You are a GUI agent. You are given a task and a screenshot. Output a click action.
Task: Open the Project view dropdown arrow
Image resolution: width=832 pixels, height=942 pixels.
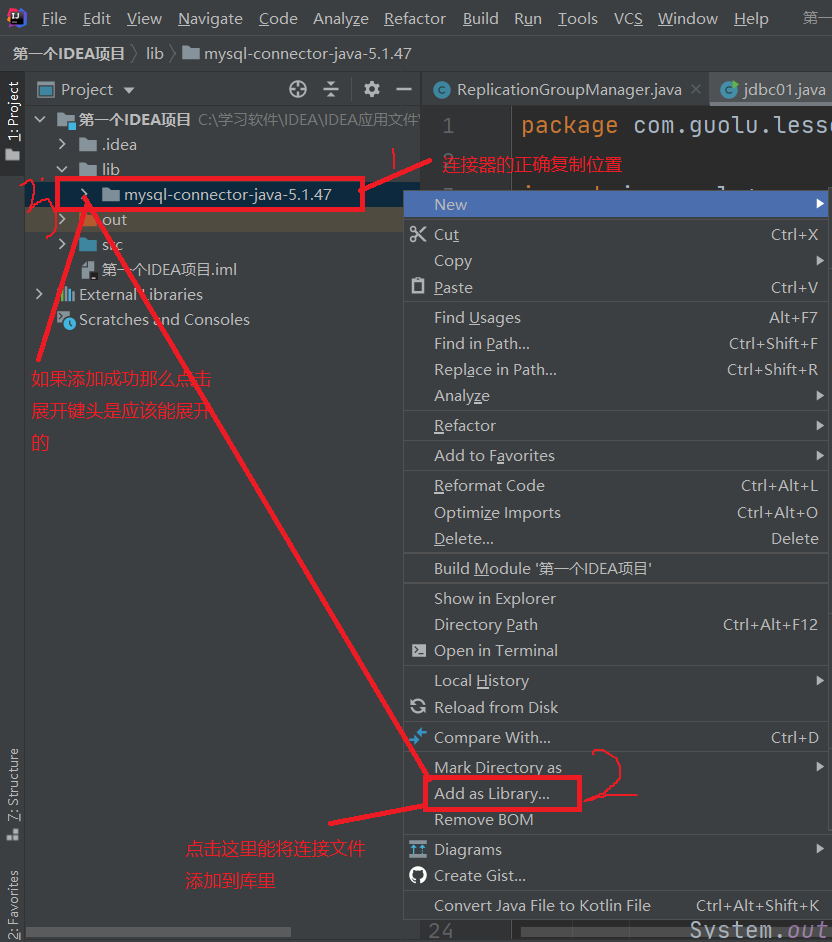tap(129, 90)
